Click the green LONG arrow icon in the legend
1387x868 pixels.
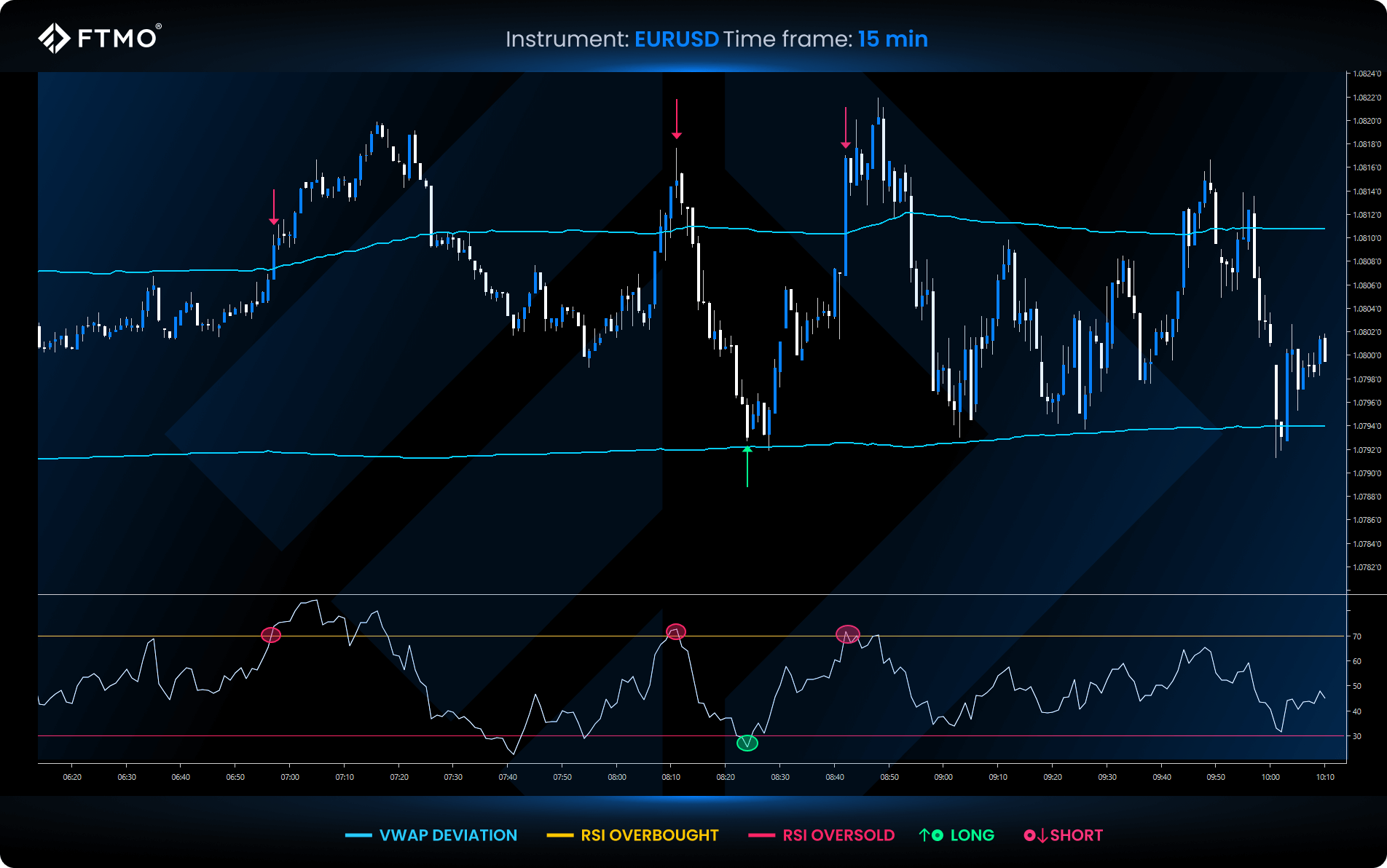(930, 835)
